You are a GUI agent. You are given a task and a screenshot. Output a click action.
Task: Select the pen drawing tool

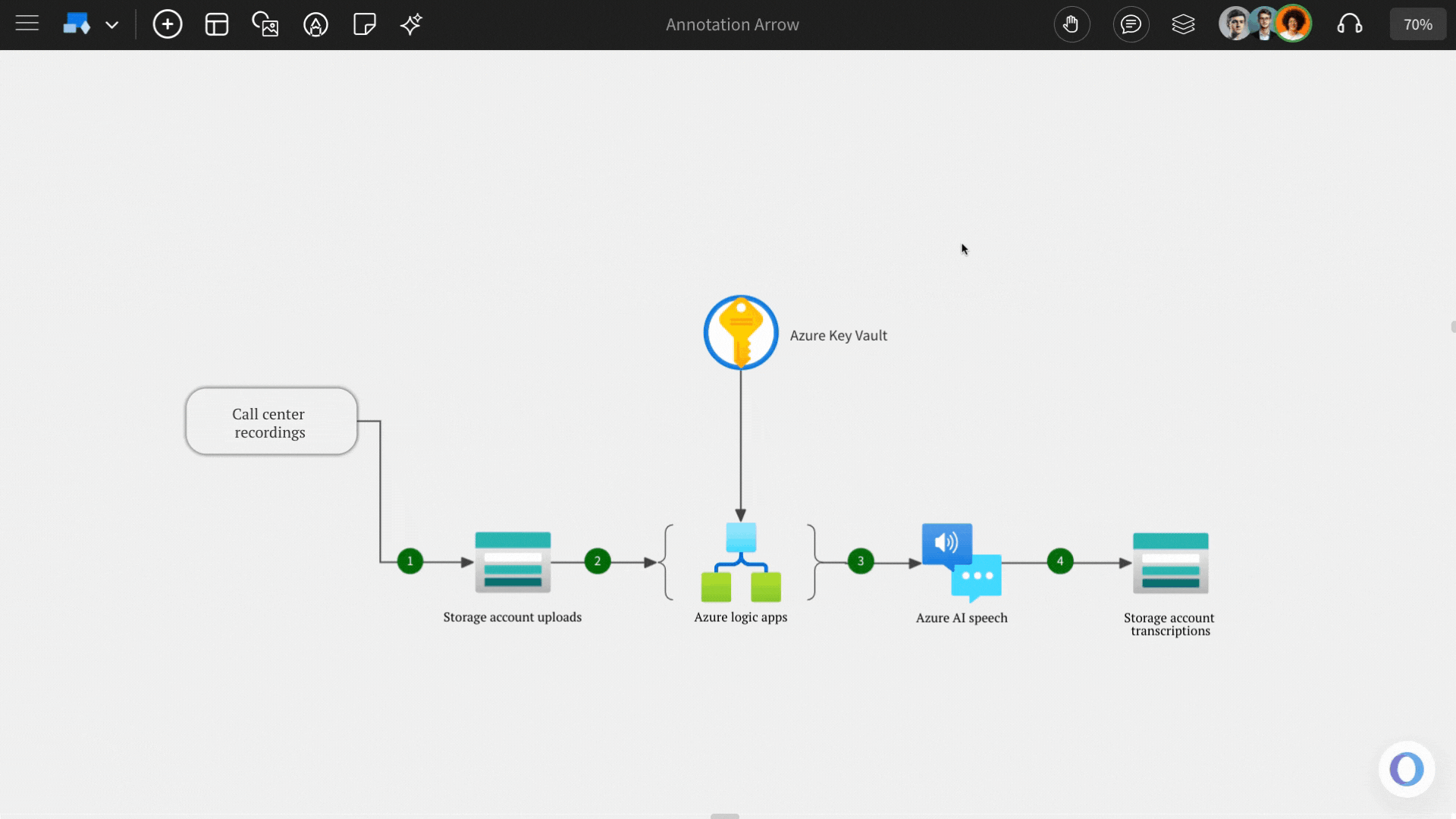(x=315, y=24)
